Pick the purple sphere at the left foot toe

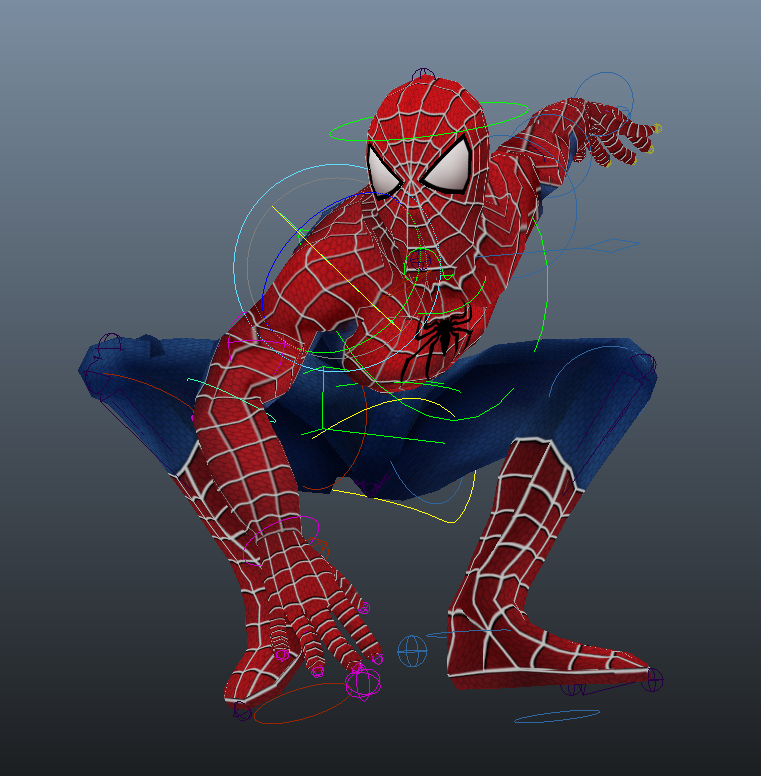(x=242, y=711)
